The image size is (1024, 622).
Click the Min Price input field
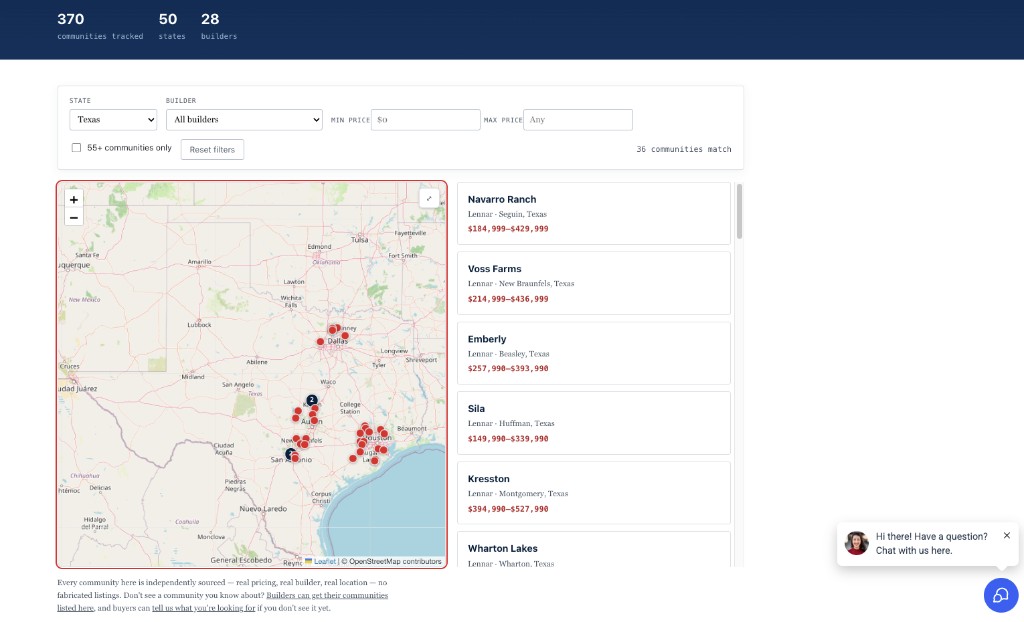[426, 120]
